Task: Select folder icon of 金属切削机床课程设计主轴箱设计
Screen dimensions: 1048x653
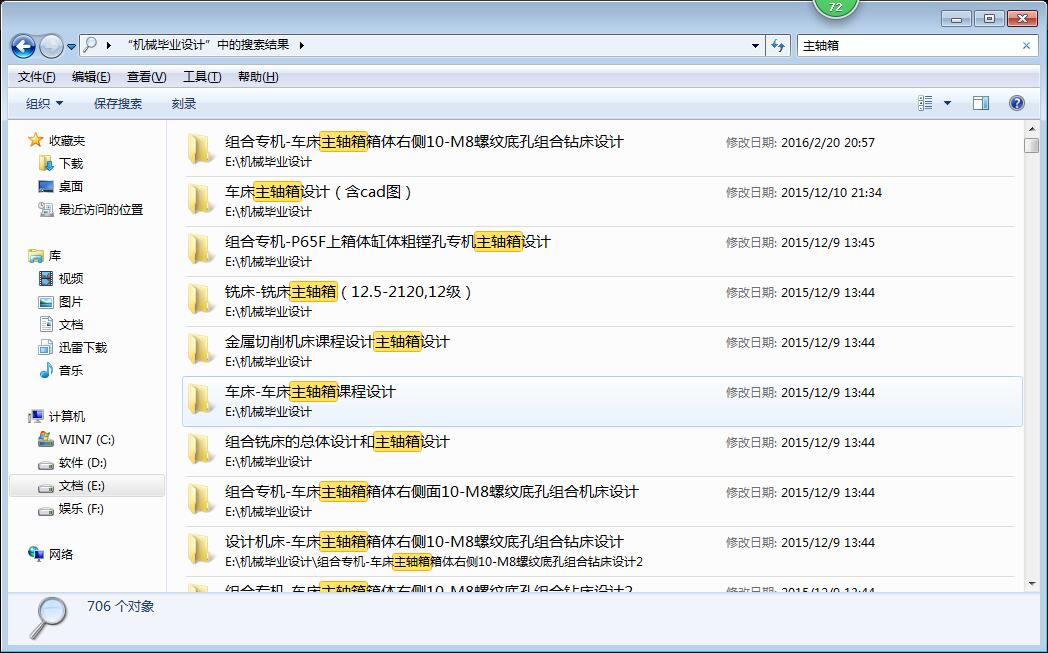Action: 200,350
